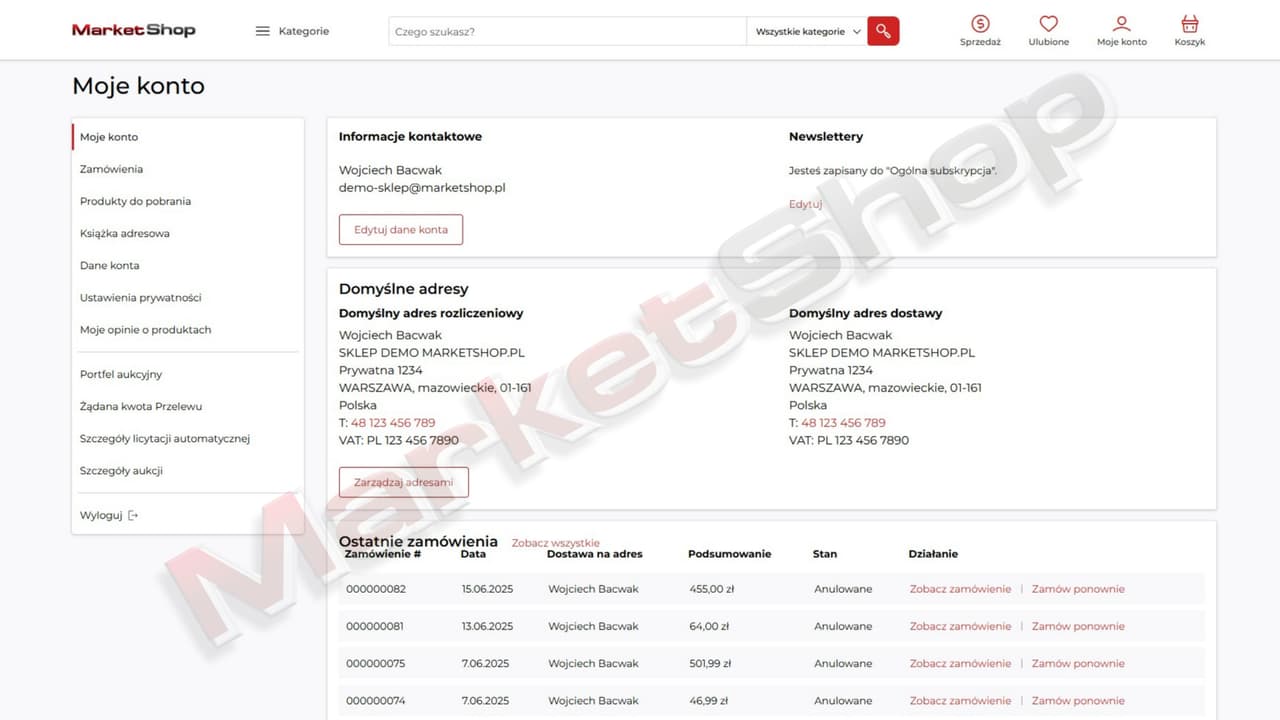Screen dimensions: 1280x720
Task: Reorder 000000081 with Zamów ponownie
Action: [x=1078, y=626]
